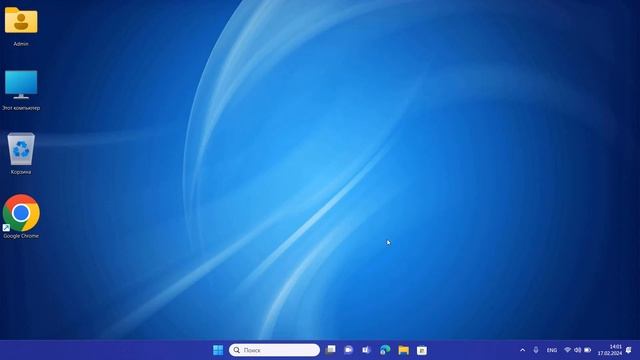Open File Explorer from the taskbar

[x=404, y=350]
